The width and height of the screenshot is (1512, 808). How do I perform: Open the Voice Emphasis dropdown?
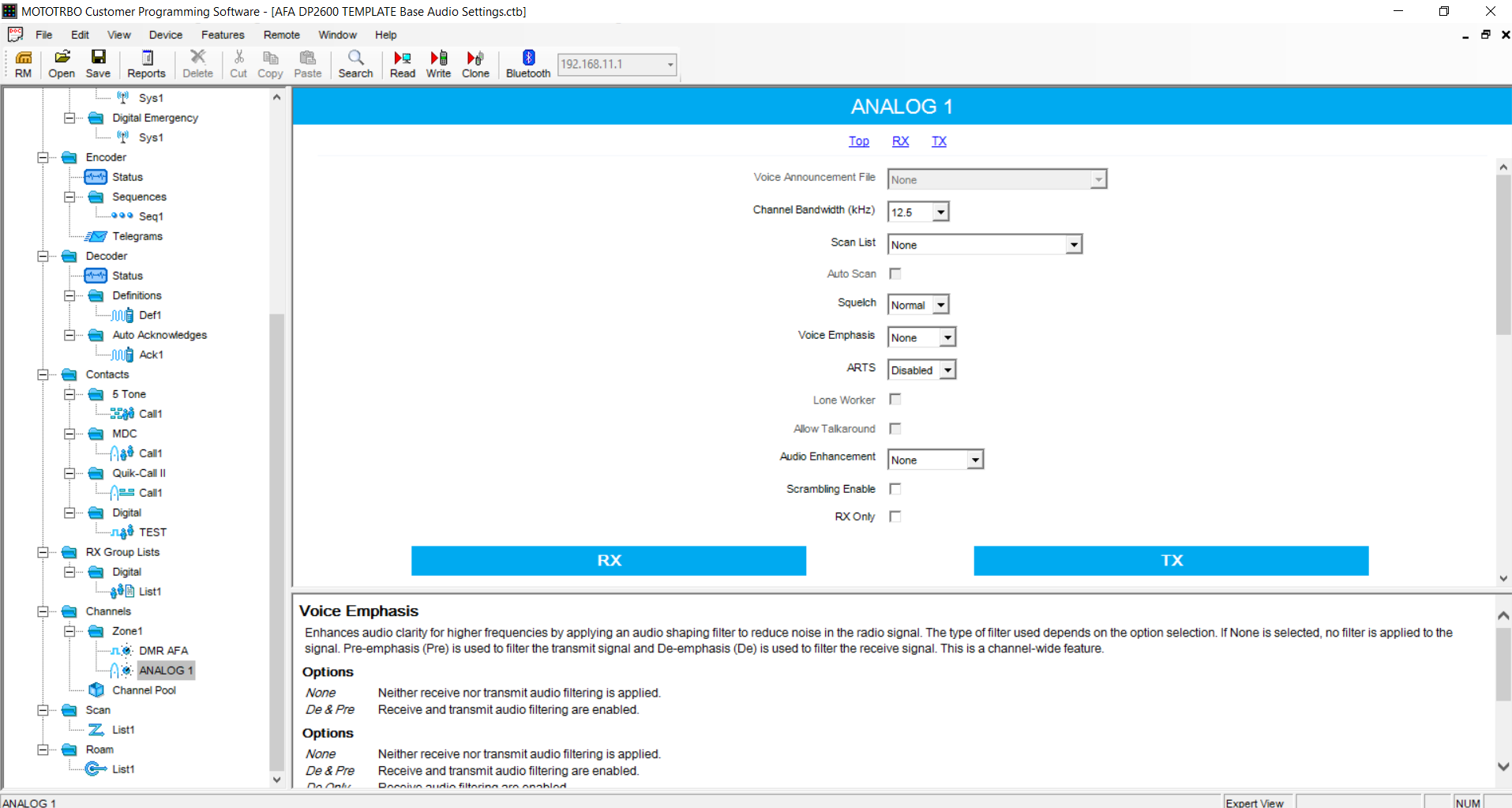click(x=947, y=337)
